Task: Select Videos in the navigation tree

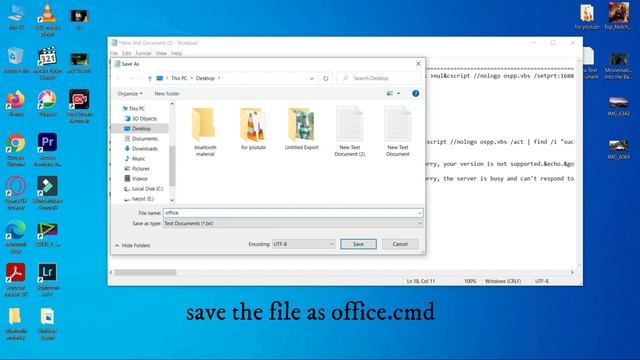Action: (140, 179)
